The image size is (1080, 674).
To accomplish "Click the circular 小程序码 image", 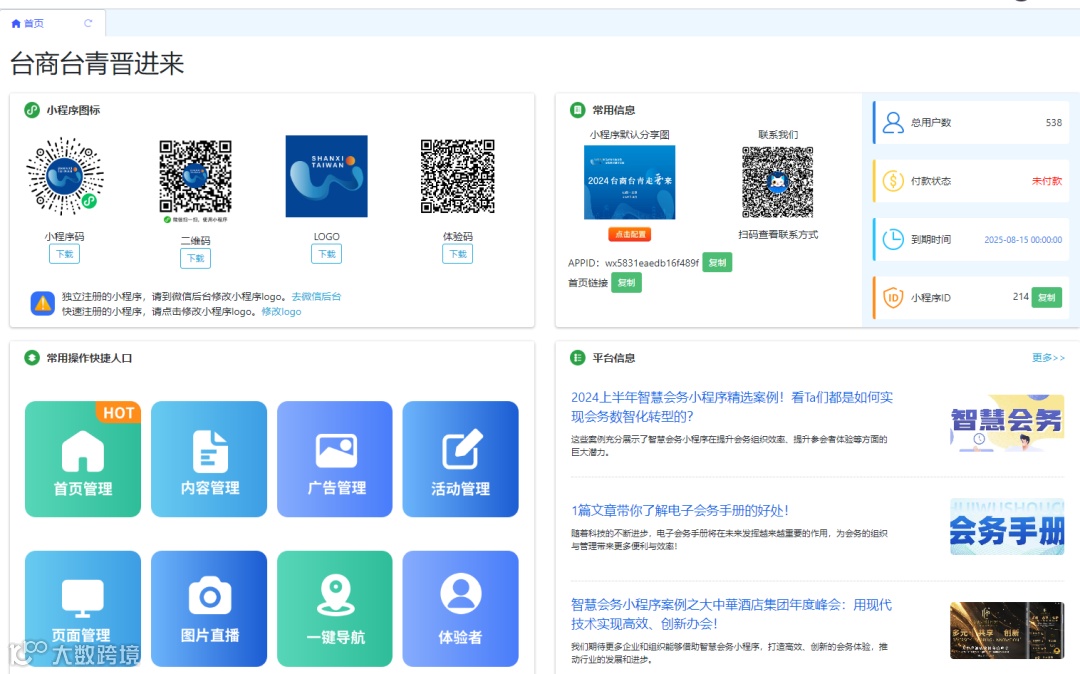I will tap(65, 176).
